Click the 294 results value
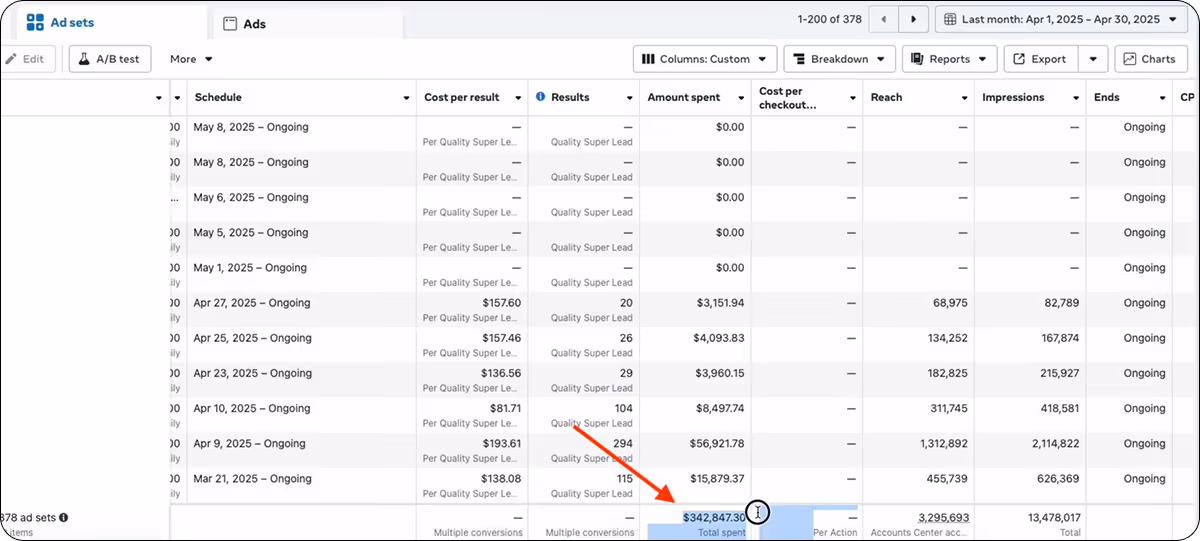 point(623,444)
